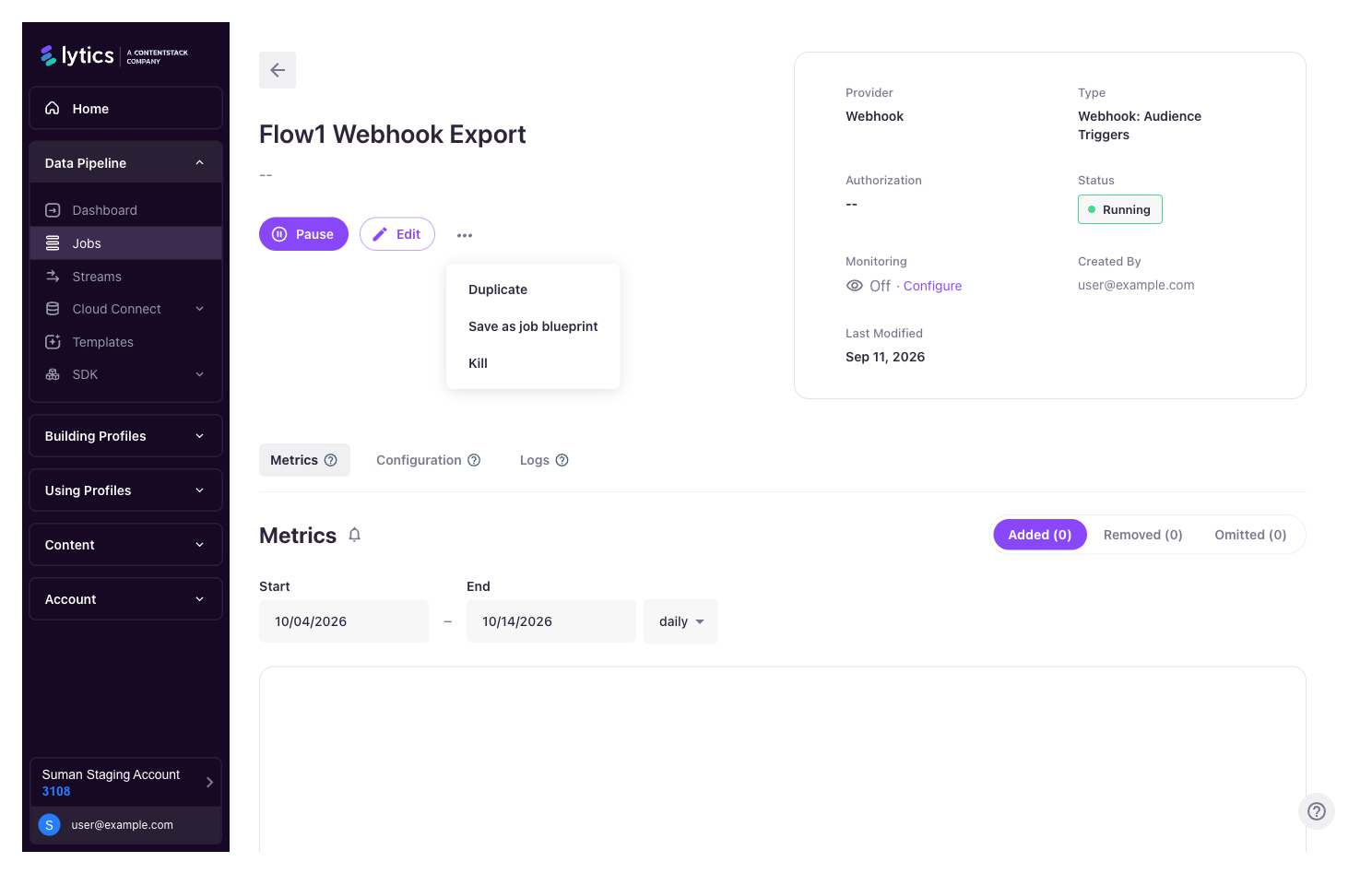Screen dimensions: 1372x874
Task: Open Streams in the sidebar
Action: point(125,277)
